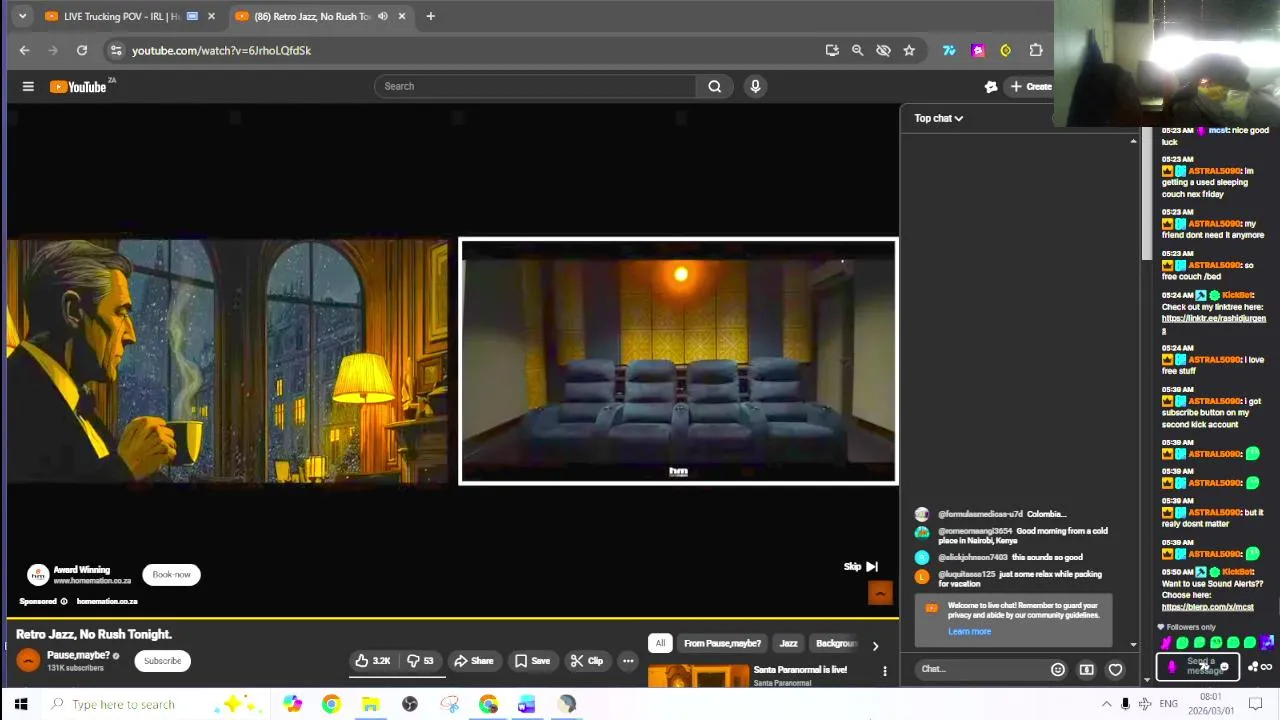
Task: Install app icon in address bar
Action: click(x=832, y=50)
